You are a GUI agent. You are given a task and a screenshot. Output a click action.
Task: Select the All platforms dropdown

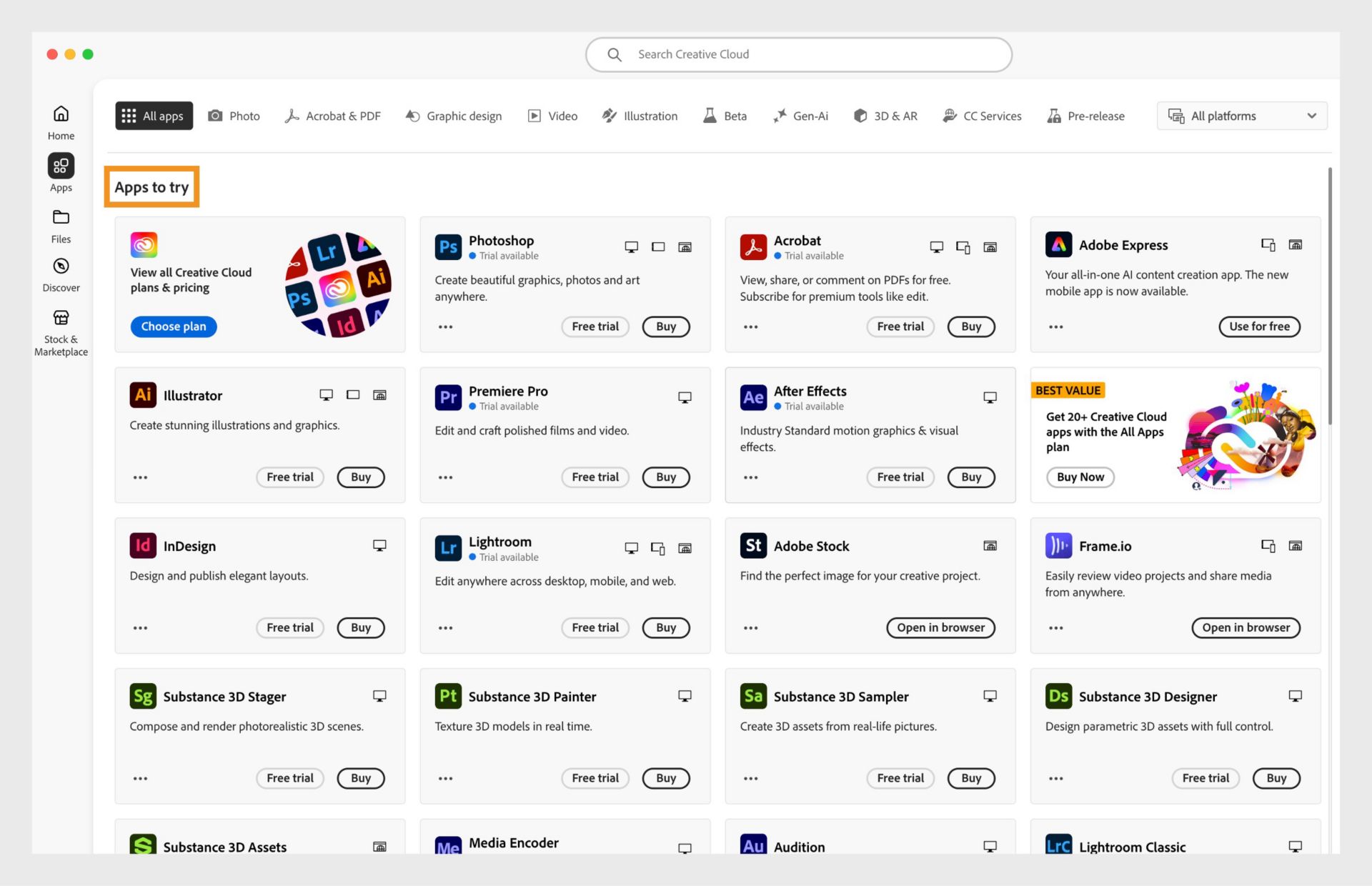(1241, 115)
